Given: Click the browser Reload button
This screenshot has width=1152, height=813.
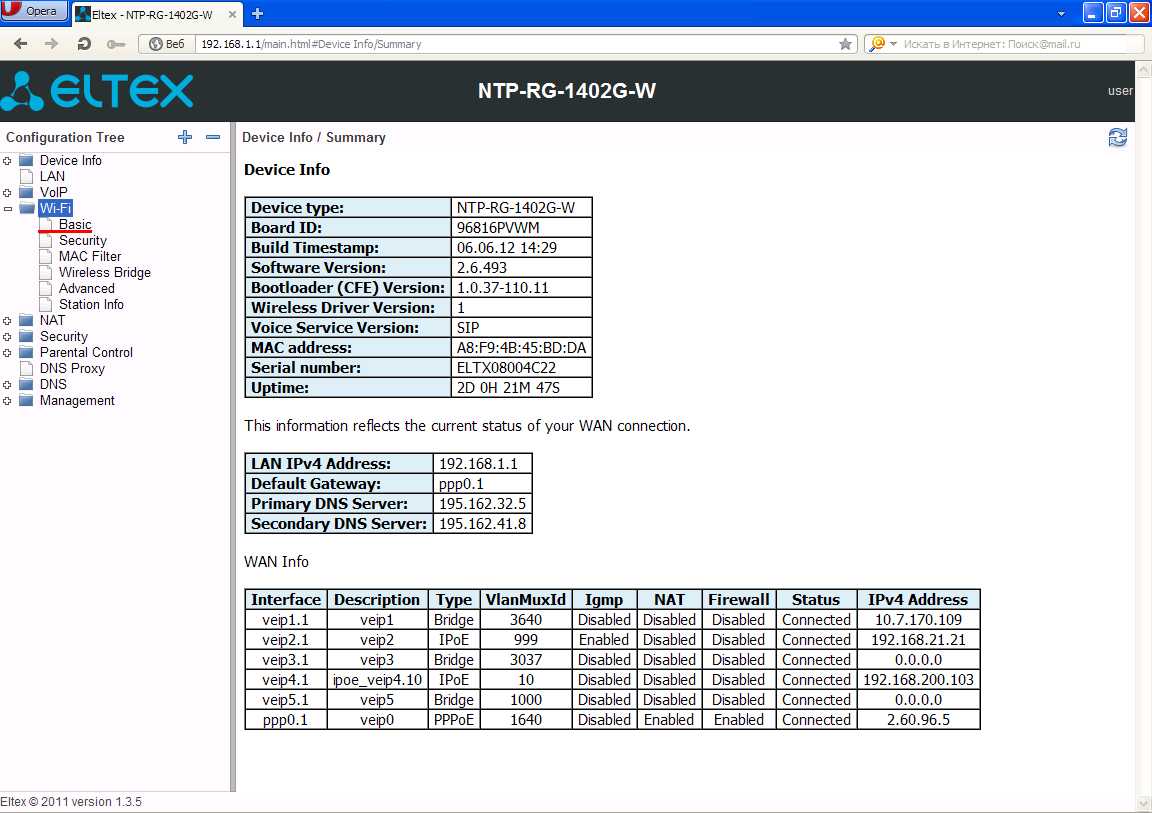Looking at the screenshot, I should coord(84,44).
